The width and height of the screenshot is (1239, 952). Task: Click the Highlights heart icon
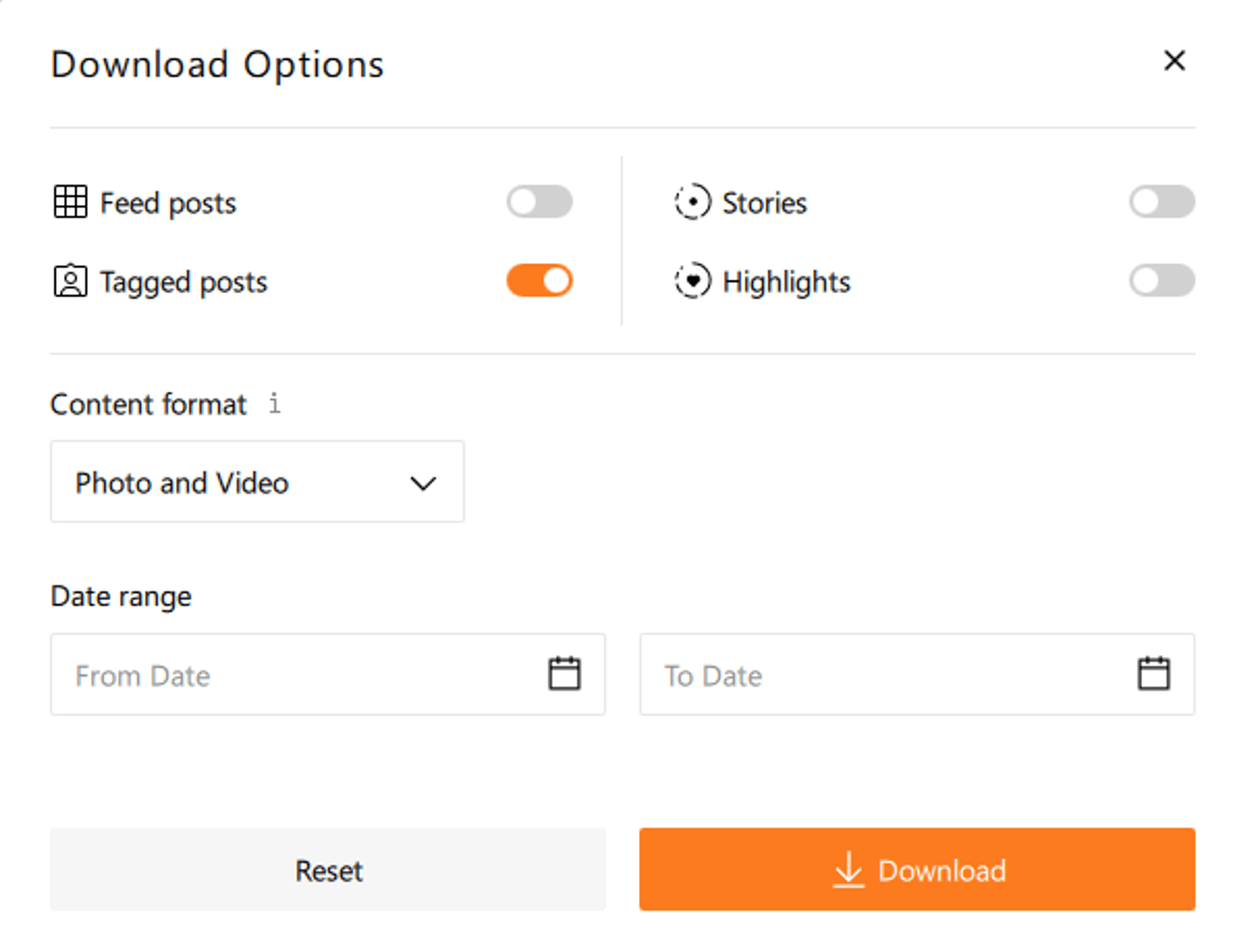(x=692, y=281)
